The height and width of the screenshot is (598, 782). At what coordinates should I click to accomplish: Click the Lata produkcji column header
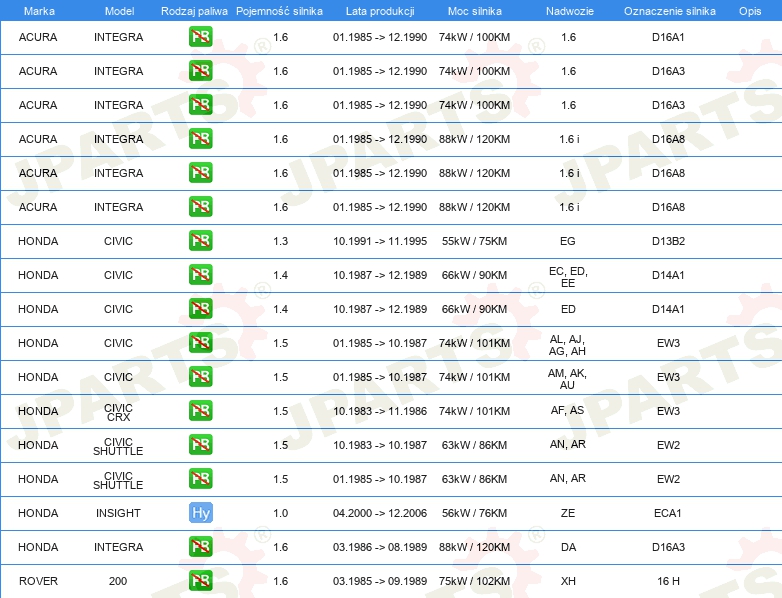380,11
